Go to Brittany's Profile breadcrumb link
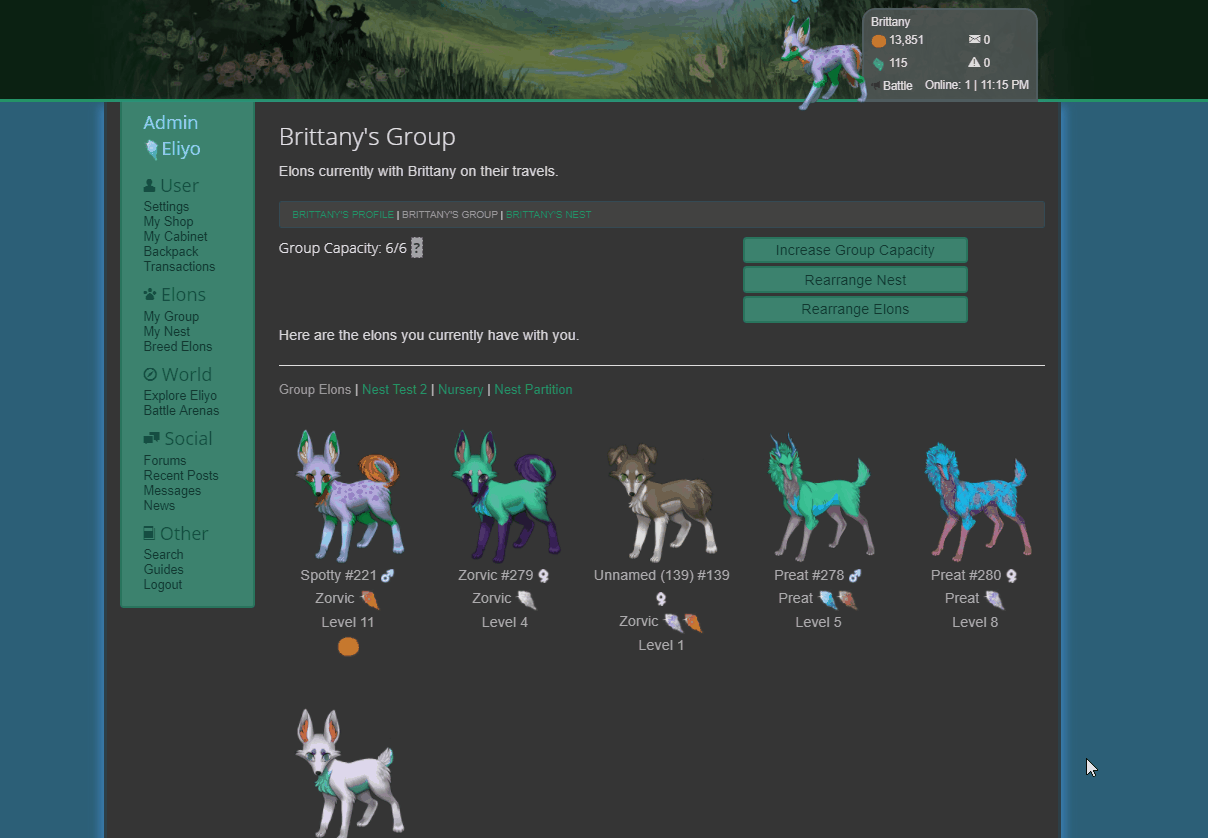This screenshot has width=1208, height=838. pos(343,215)
